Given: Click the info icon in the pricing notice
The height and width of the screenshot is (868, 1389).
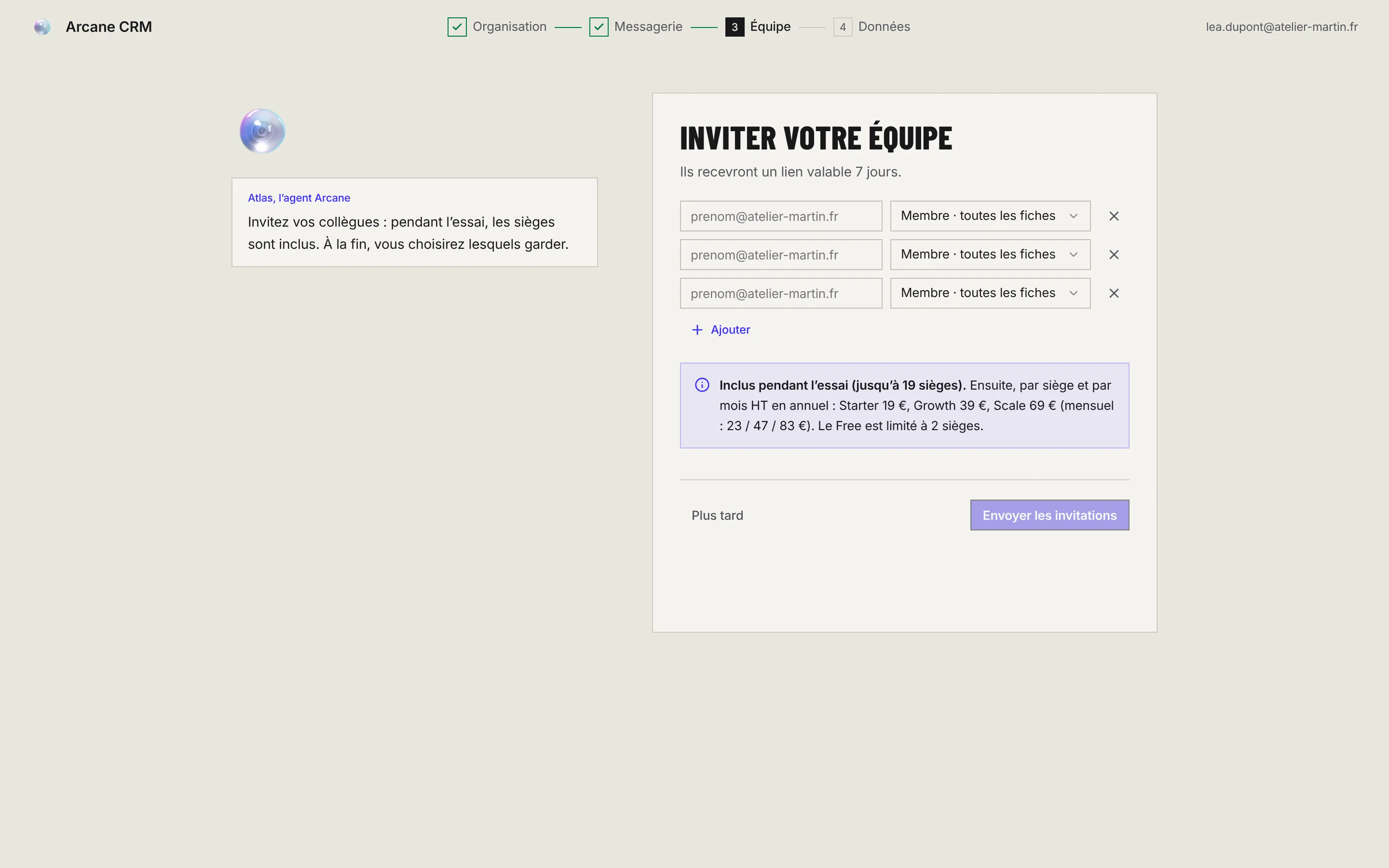Looking at the screenshot, I should 702,385.
